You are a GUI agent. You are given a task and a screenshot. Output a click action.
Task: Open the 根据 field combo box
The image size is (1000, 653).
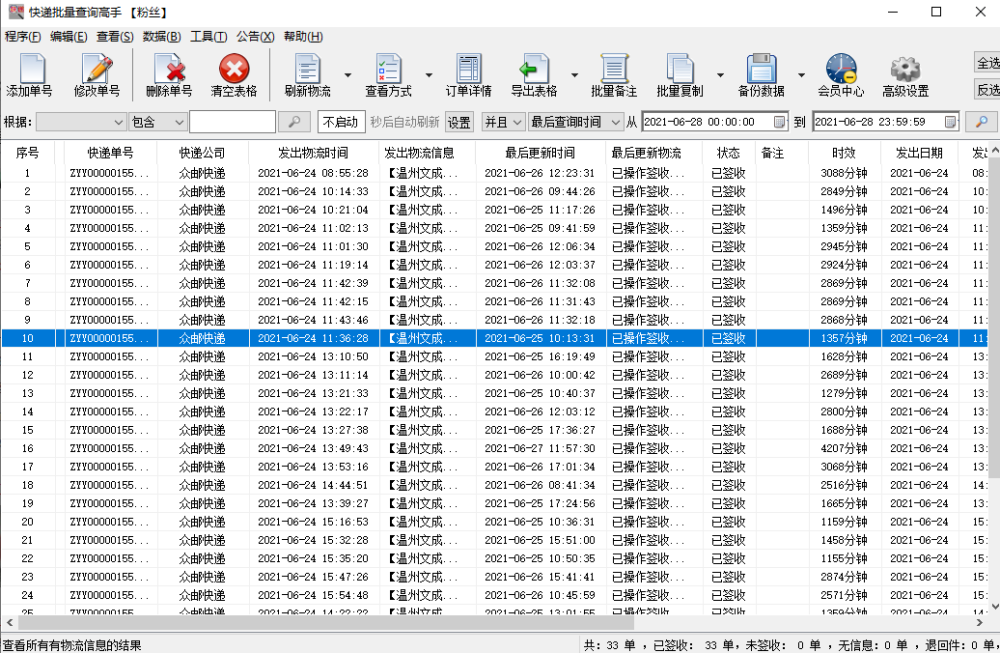point(80,122)
